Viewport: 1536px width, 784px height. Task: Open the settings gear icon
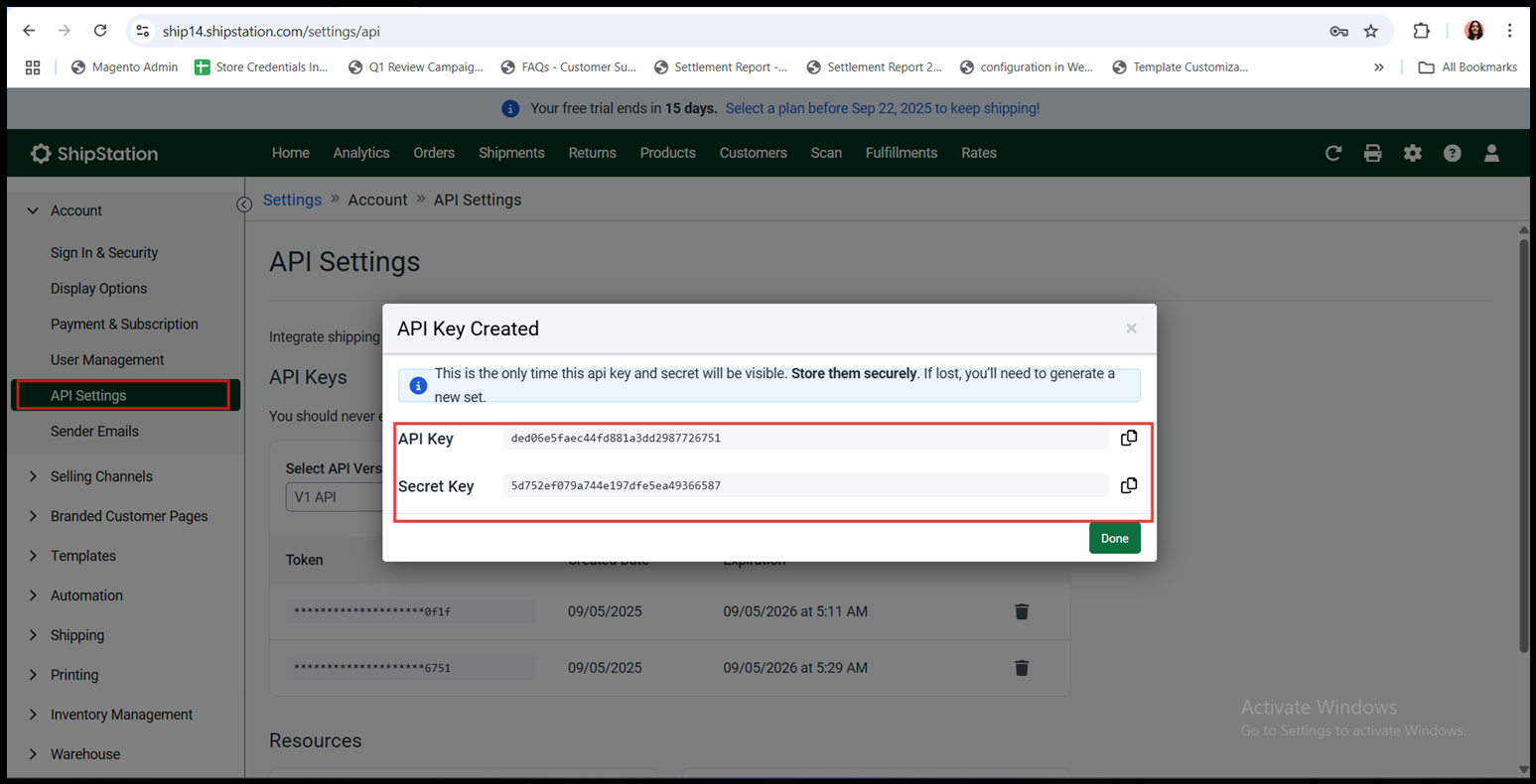1412,153
